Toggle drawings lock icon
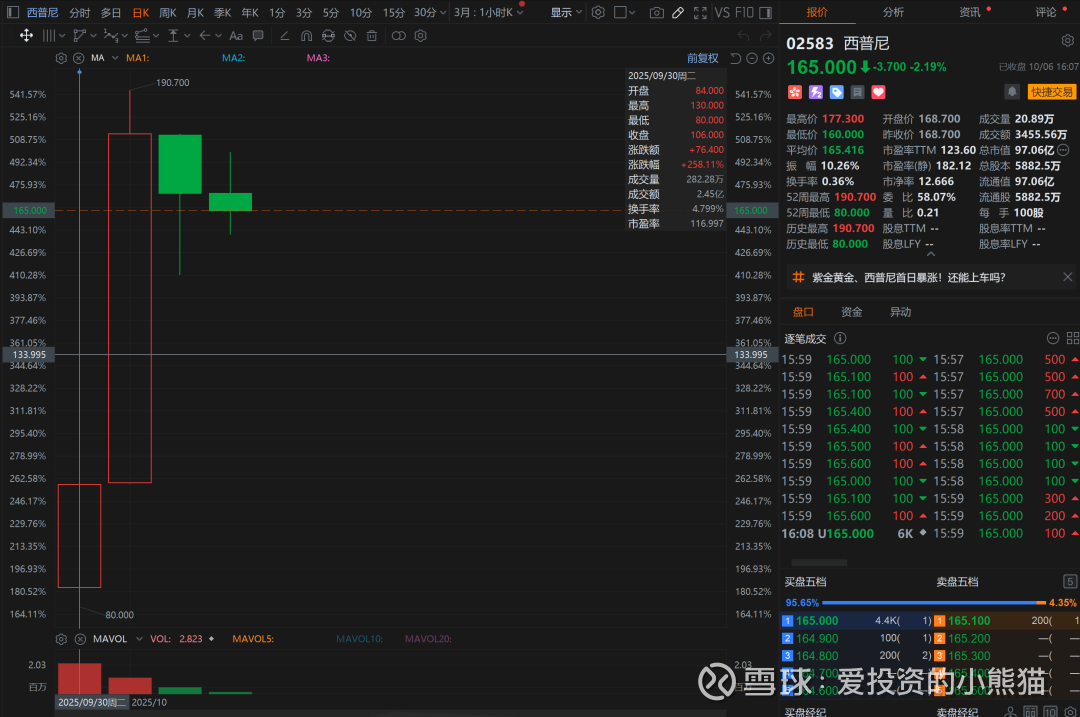The height and width of the screenshot is (717, 1080). (329, 36)
